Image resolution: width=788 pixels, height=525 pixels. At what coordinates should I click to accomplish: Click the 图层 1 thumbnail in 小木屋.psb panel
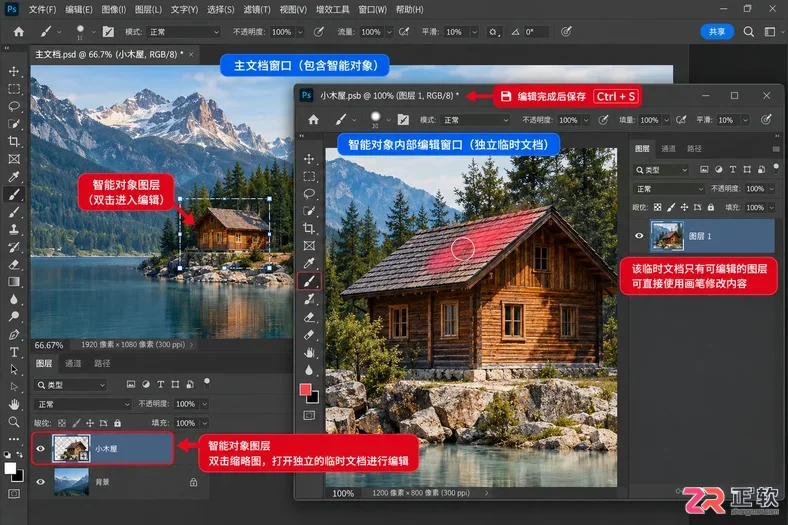[667, 236]
